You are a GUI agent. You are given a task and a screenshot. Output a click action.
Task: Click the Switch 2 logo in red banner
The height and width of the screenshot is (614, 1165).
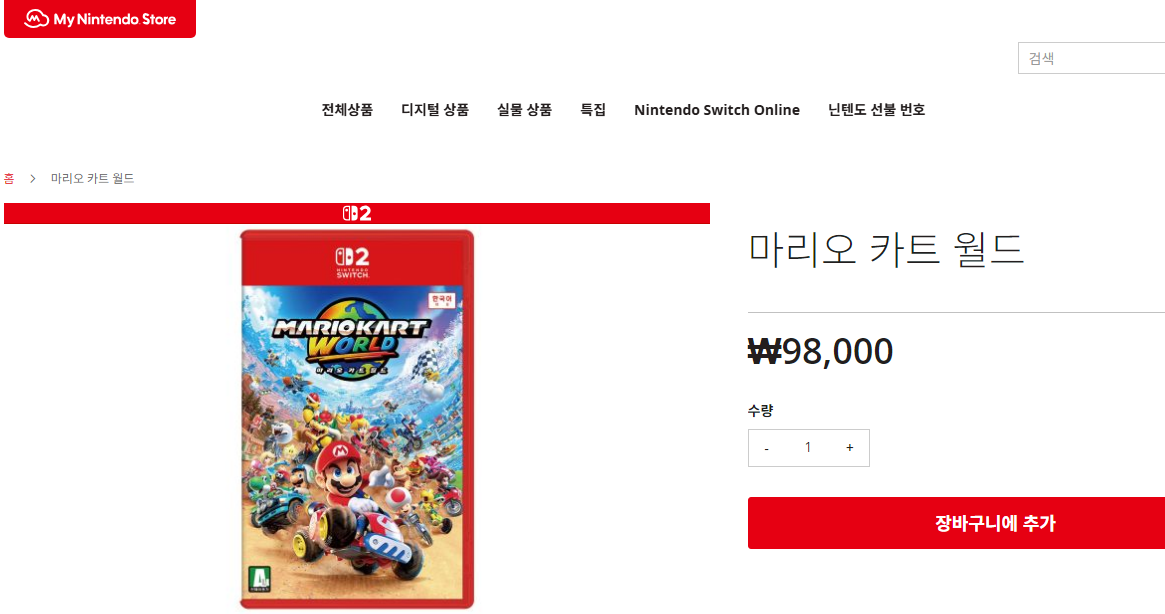pos(357,213)
